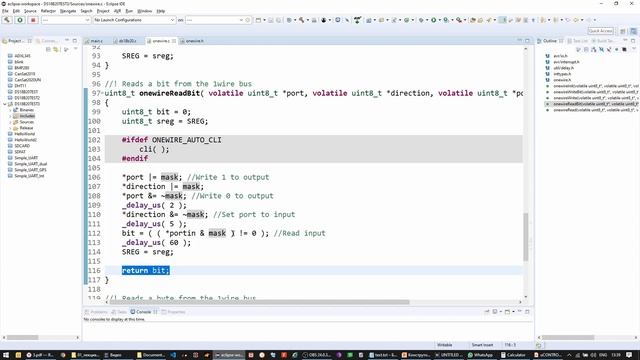
Task: Open the Outline view menu arrow
Action: 634,49
